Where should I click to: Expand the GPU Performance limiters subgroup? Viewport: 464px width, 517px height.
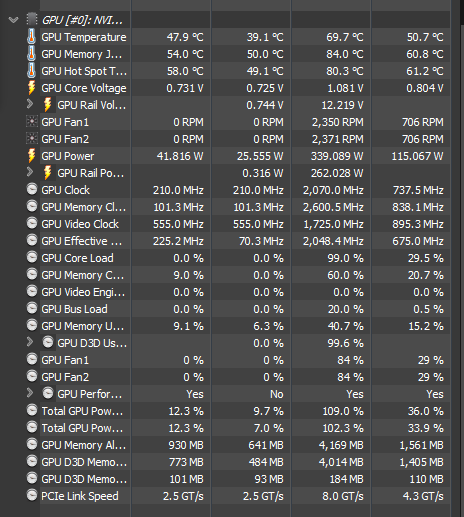click(x=30, y=393)
